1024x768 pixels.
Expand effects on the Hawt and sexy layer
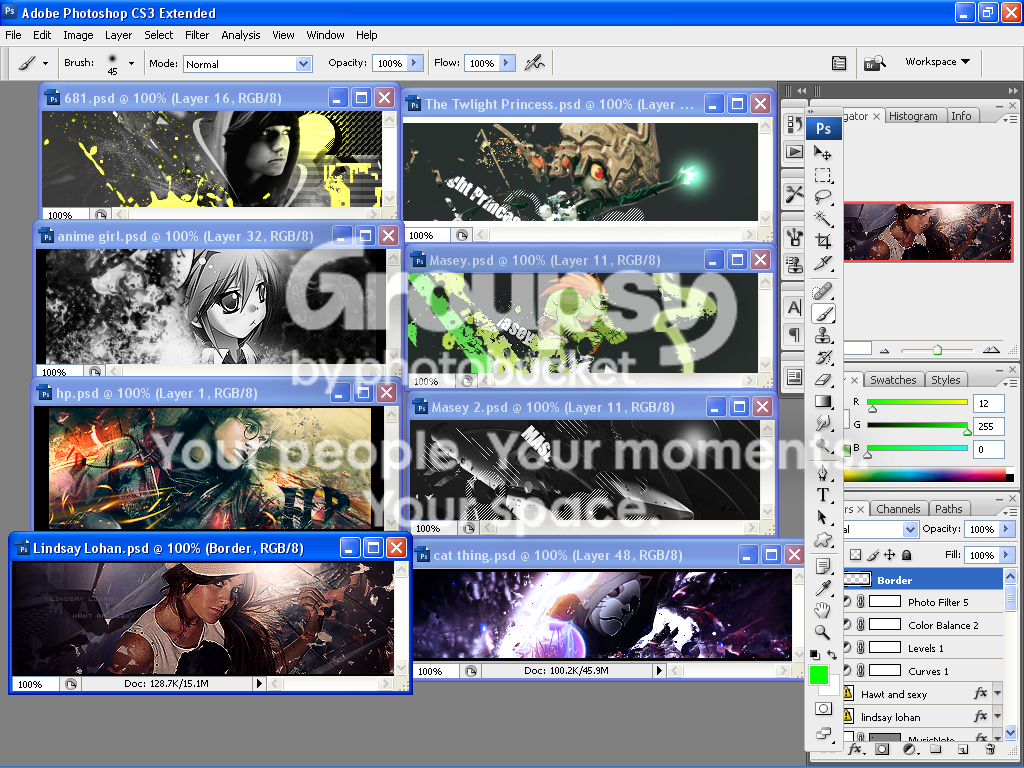[997, 694]
